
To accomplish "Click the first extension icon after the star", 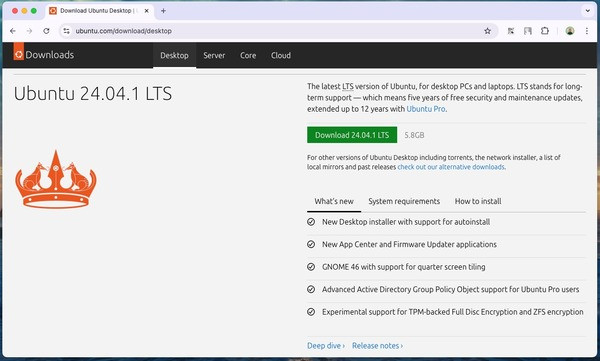I will [511, 31].
